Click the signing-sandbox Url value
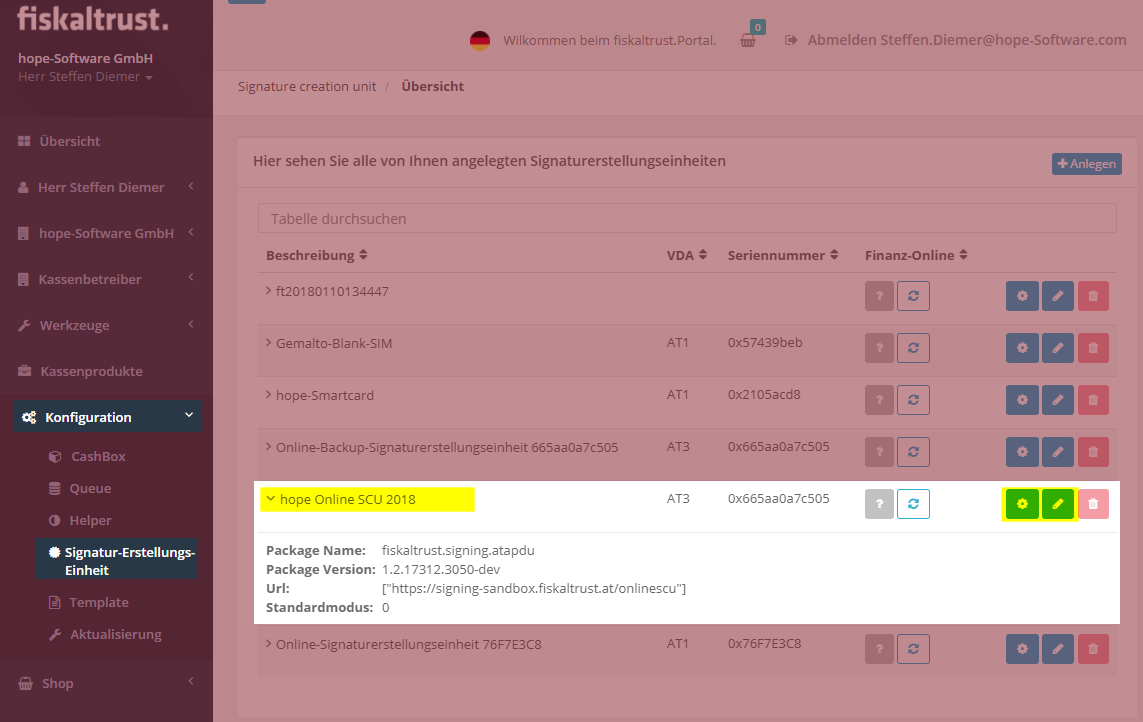This screenshot has width=1143, height=722. coord(534,589)
